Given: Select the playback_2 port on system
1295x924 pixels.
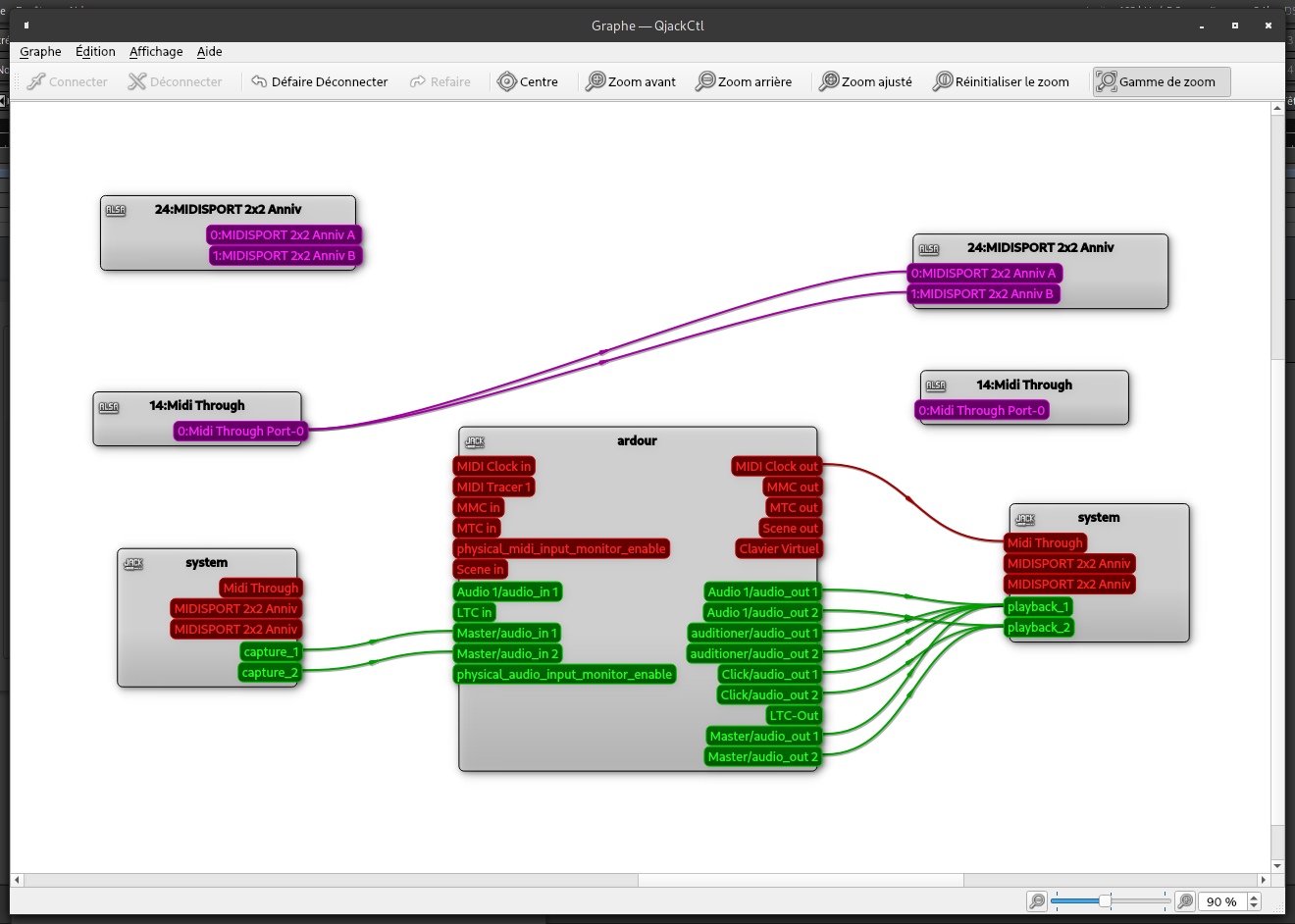Looking at the screenshot, I should point(1039,628).
